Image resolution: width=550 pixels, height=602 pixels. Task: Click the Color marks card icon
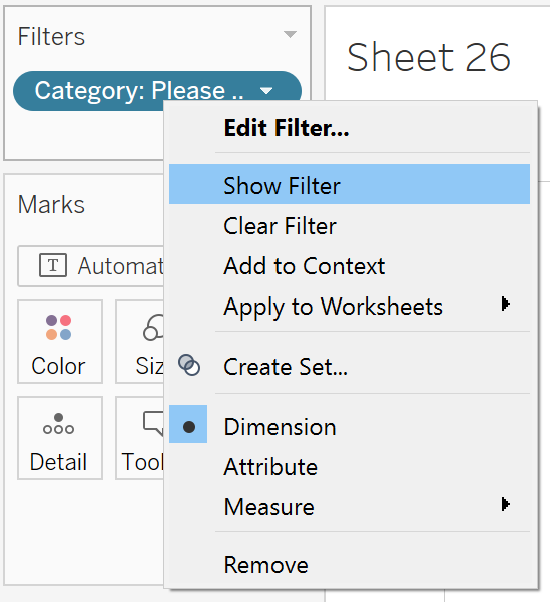coord(58,327)
